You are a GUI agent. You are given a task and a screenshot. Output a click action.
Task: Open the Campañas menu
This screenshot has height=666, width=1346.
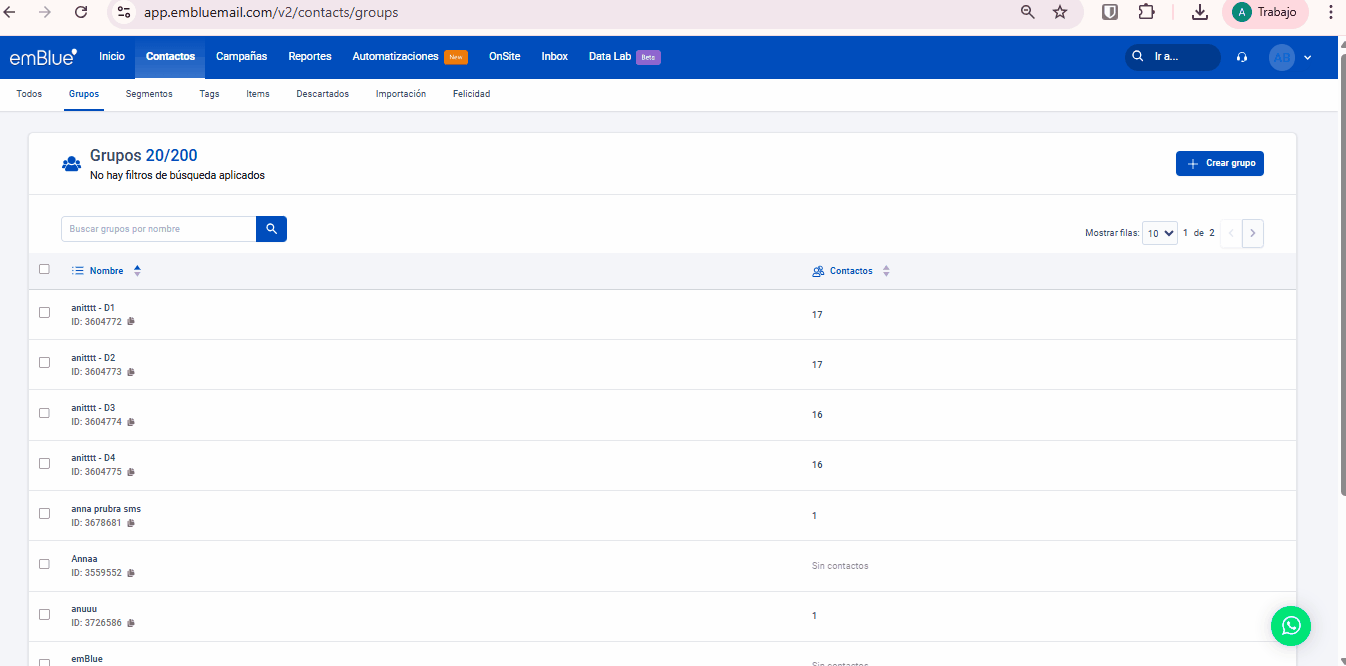(241, 57)
